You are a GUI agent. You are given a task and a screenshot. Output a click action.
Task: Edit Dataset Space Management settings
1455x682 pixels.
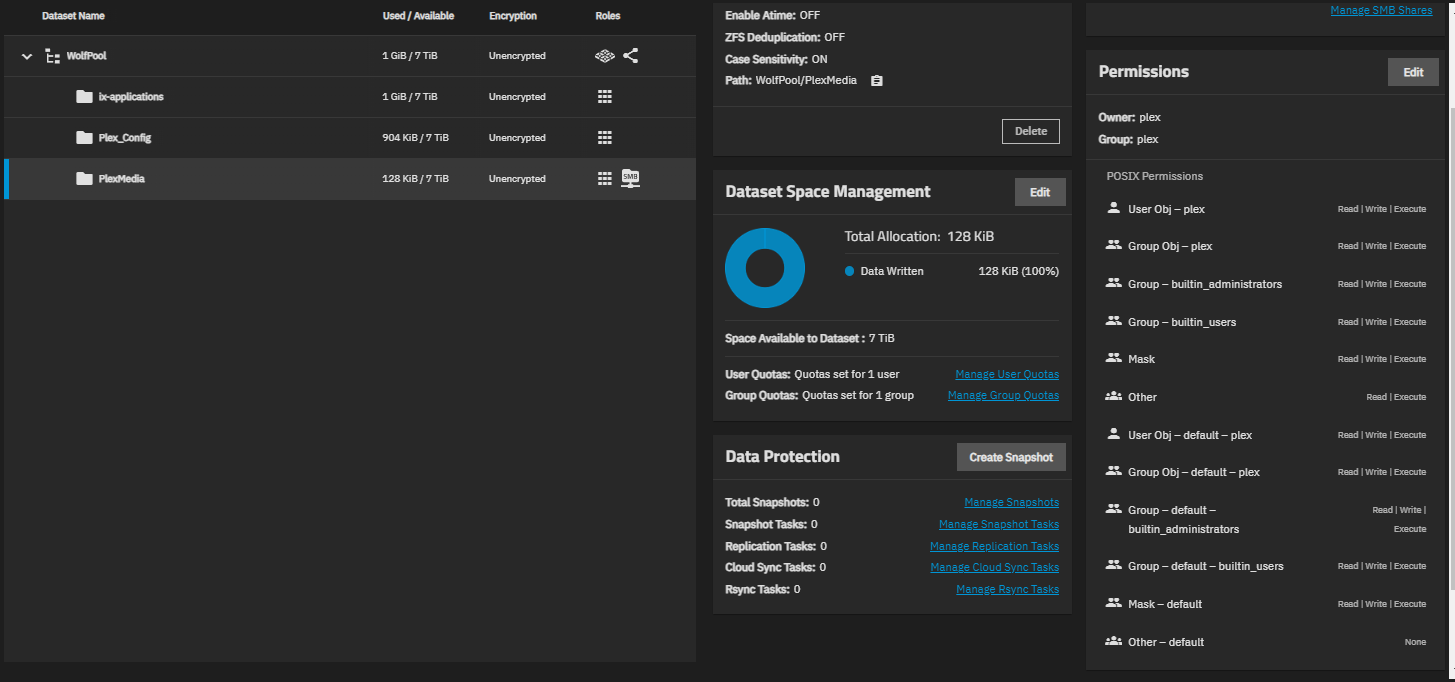pos(1040,192)
